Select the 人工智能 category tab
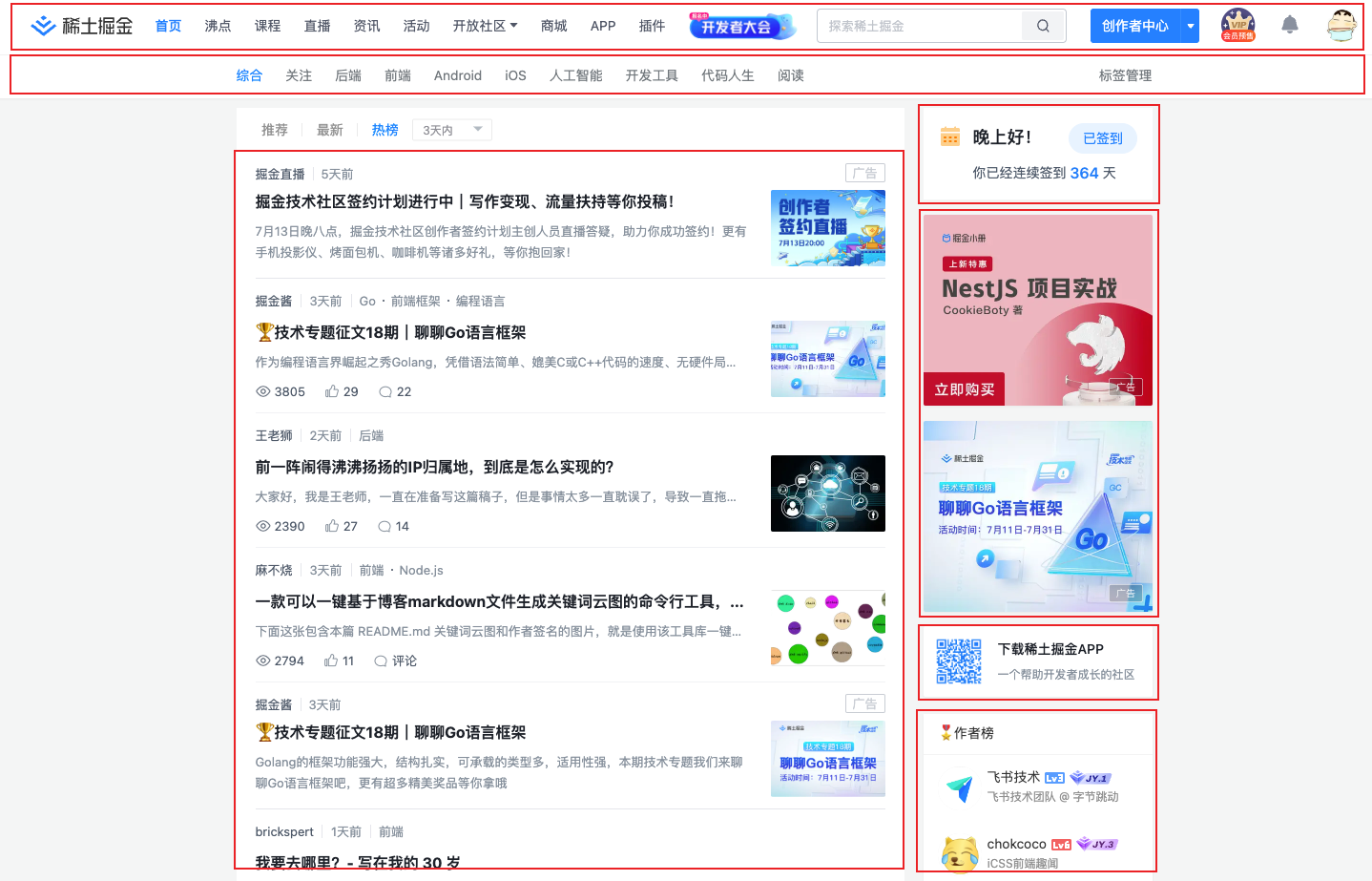 (x=576, y=75)
